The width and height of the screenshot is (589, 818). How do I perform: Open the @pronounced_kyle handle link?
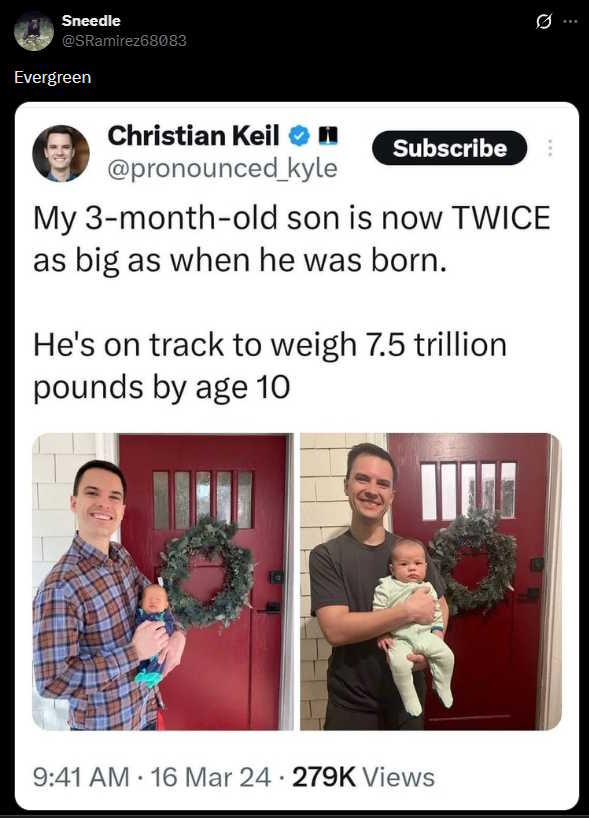click(x=223, y=169)
